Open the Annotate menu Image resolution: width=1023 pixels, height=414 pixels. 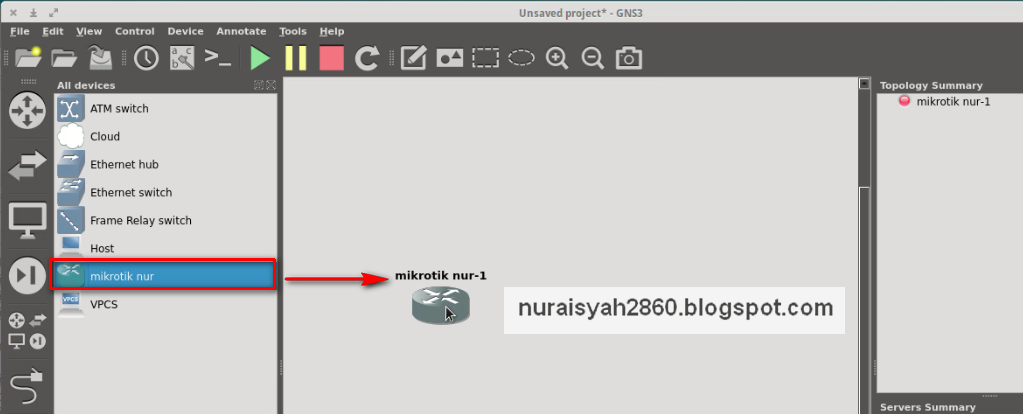pos(241,31)
